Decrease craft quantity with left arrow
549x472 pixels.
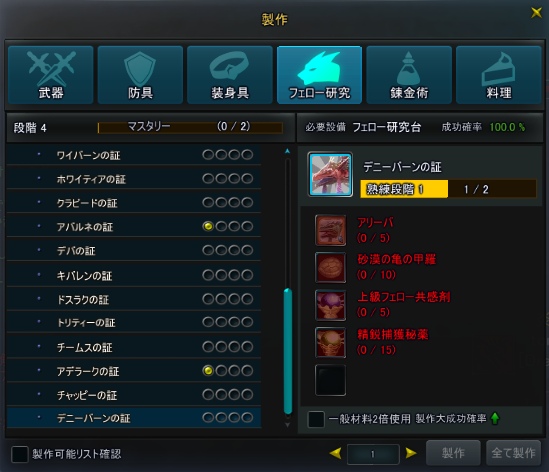[x=336, y=453]
